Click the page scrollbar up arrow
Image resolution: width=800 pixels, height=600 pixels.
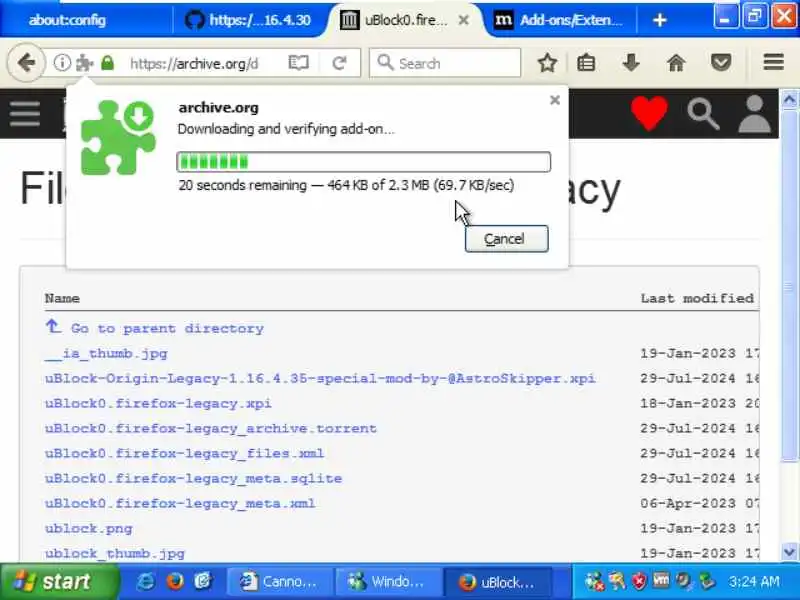click(789, 99)
